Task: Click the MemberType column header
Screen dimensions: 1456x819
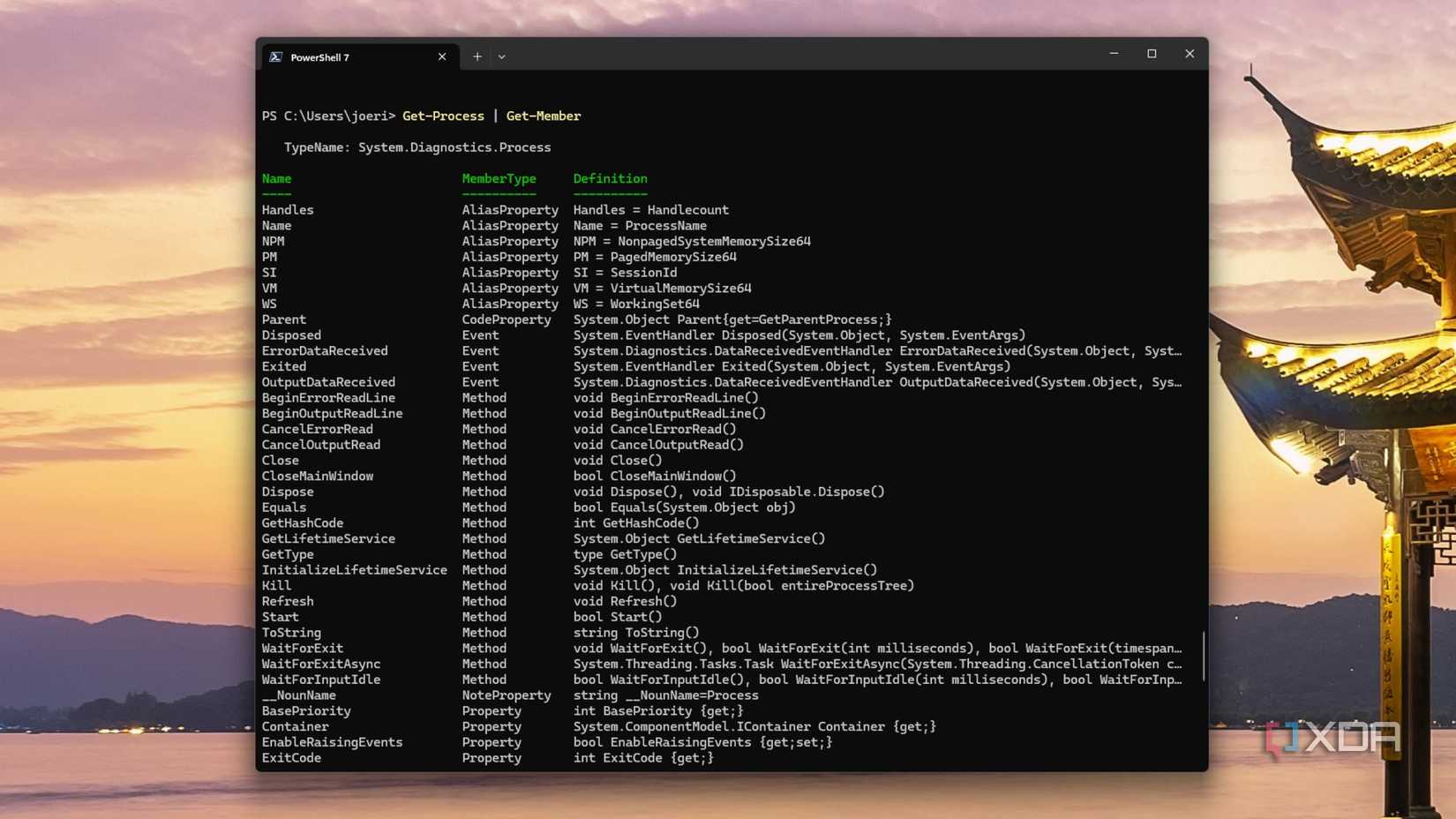Action: click(499, 178)
